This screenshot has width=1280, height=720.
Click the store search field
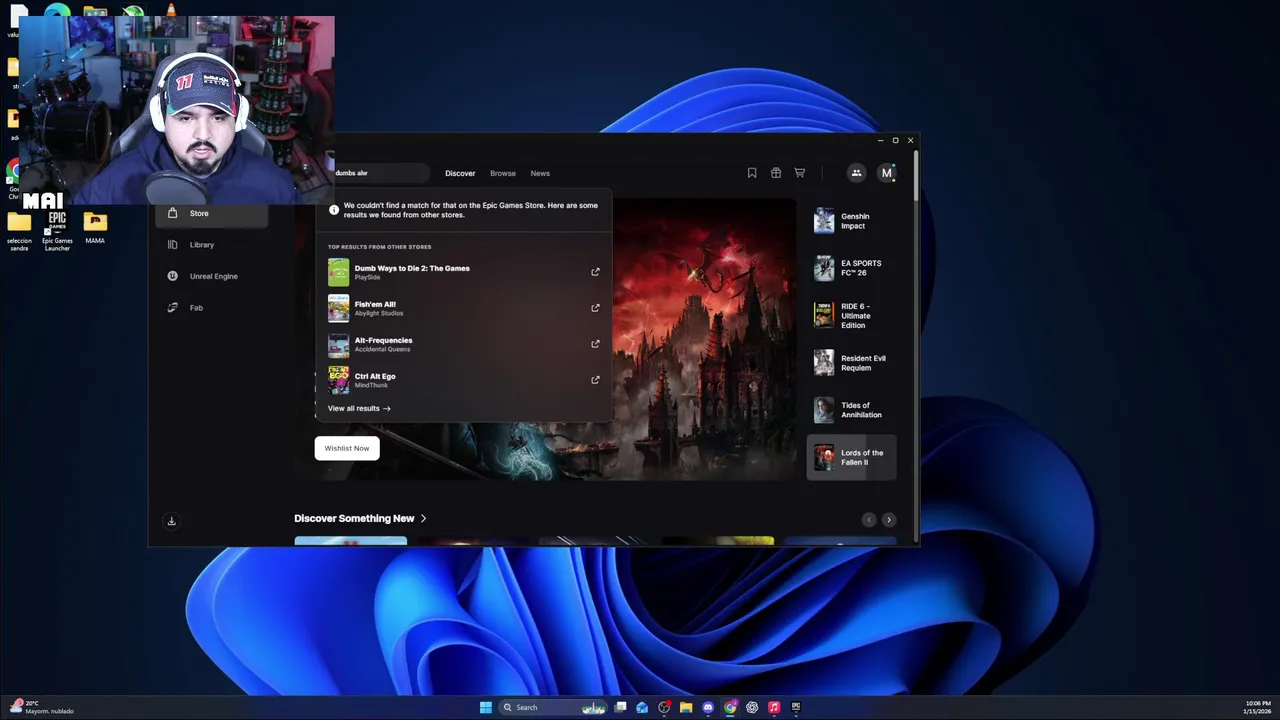[x=380, y=173]
